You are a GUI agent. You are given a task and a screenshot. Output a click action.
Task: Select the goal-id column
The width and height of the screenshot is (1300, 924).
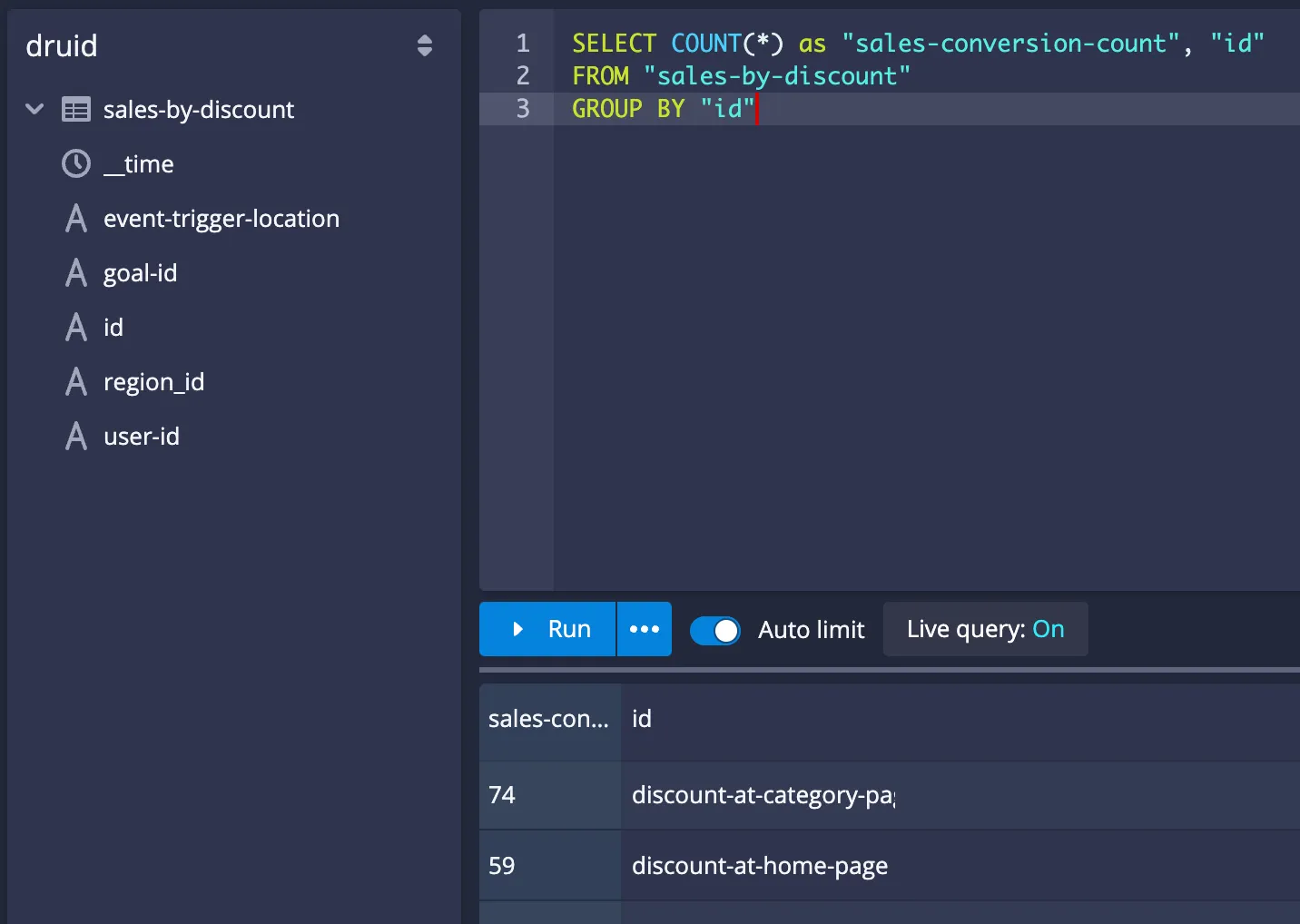(141, 273)
